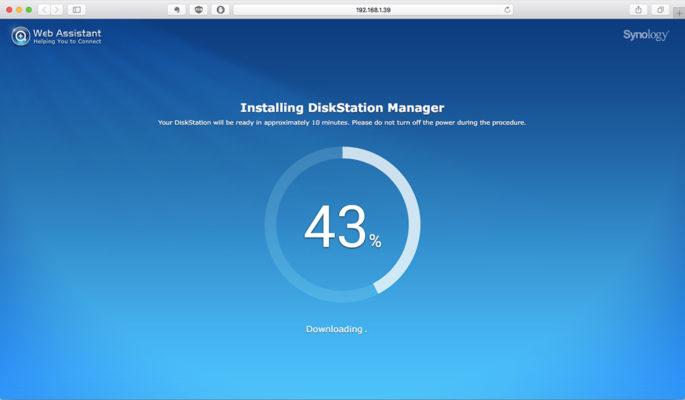Click the Evernote elephant extension icon

[x=177, y=10]
